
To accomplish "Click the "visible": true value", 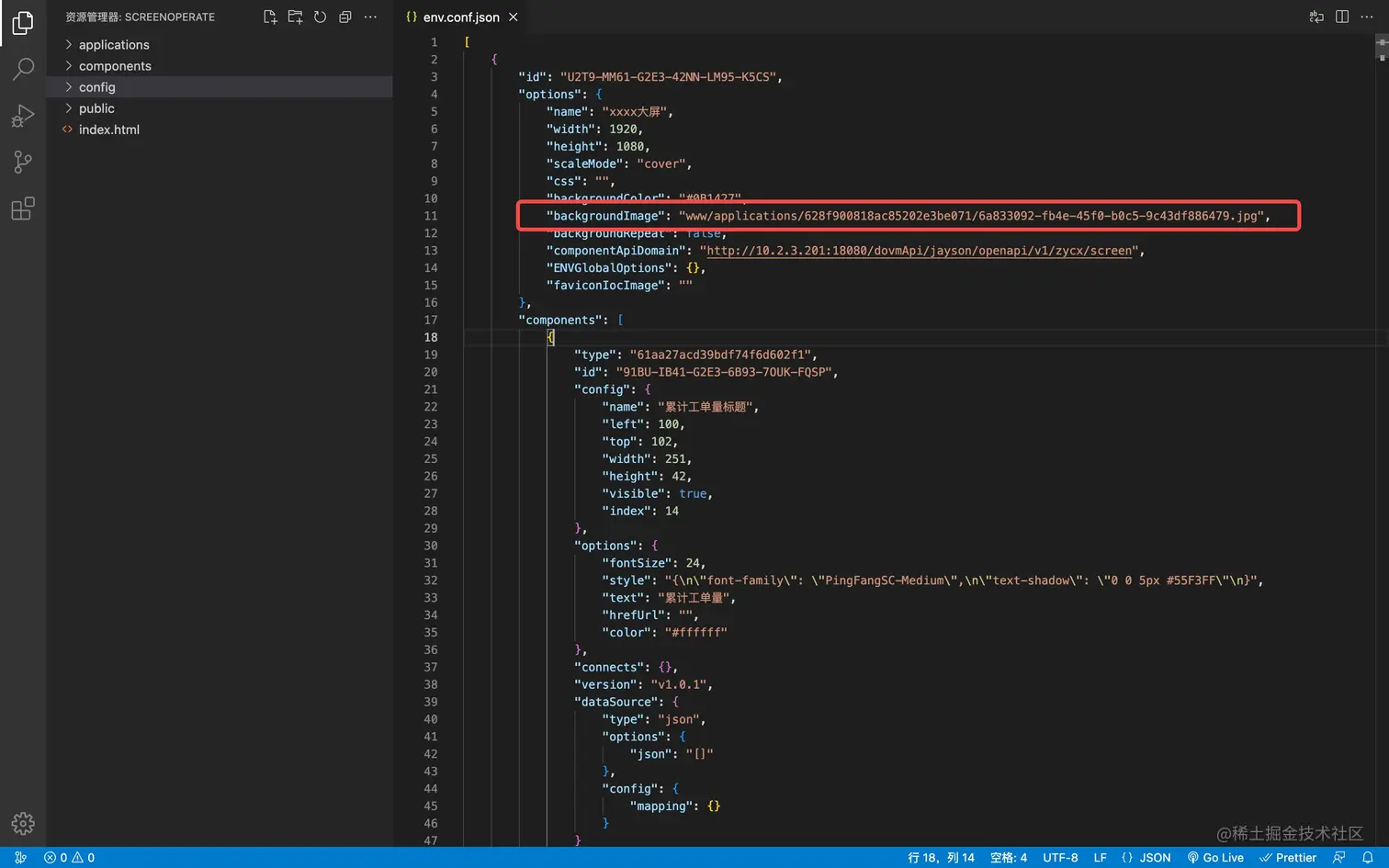I will coord(693,494).
